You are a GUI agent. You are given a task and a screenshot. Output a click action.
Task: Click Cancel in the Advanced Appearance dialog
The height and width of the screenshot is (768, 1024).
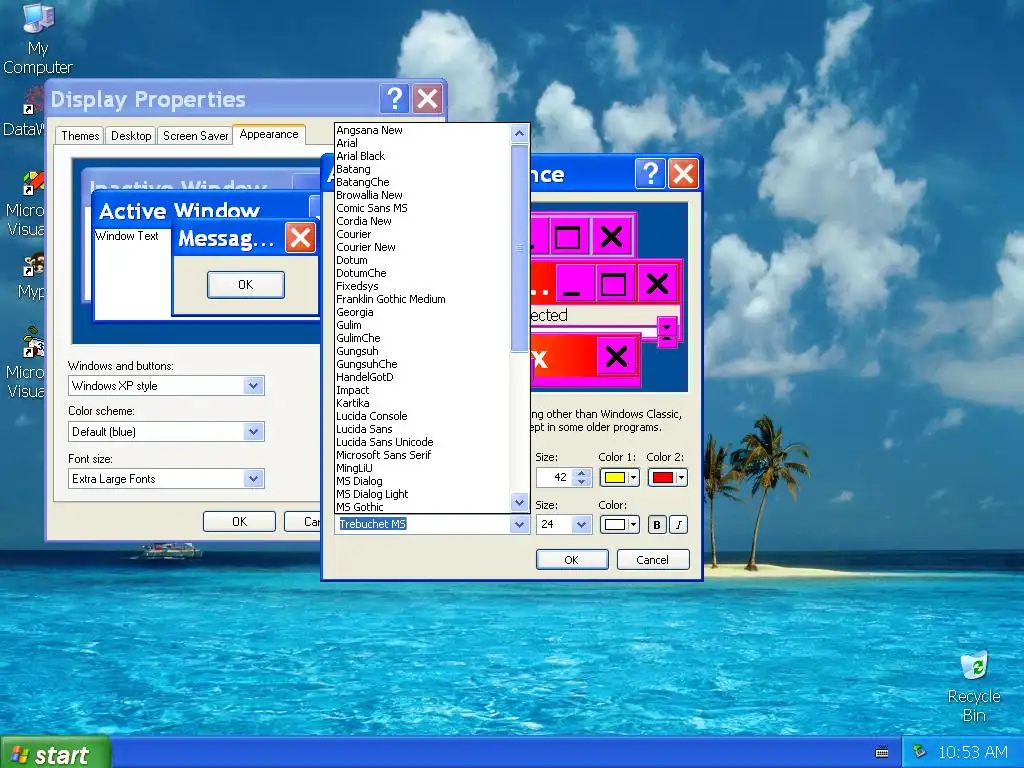[x=652, y=560]
